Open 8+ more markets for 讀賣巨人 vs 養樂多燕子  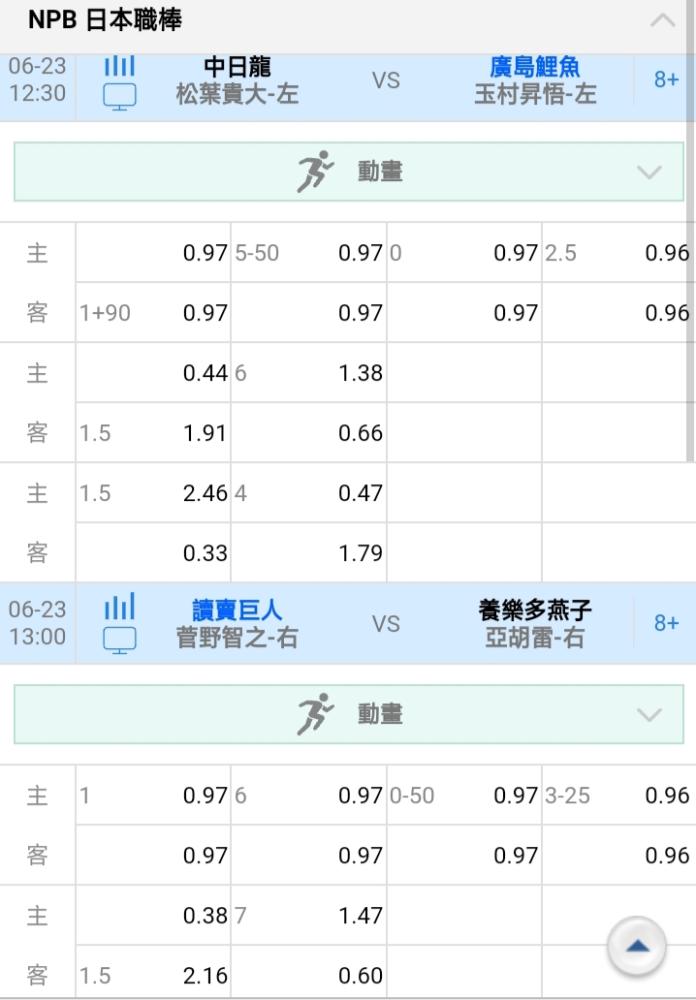point(666,622)
